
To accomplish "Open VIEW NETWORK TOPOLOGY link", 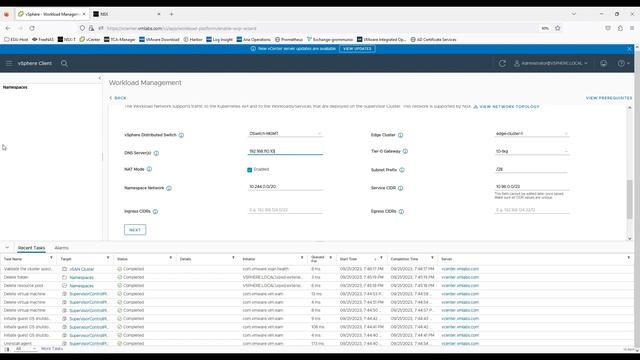I will pyautogui.click(x=507, y=107).
